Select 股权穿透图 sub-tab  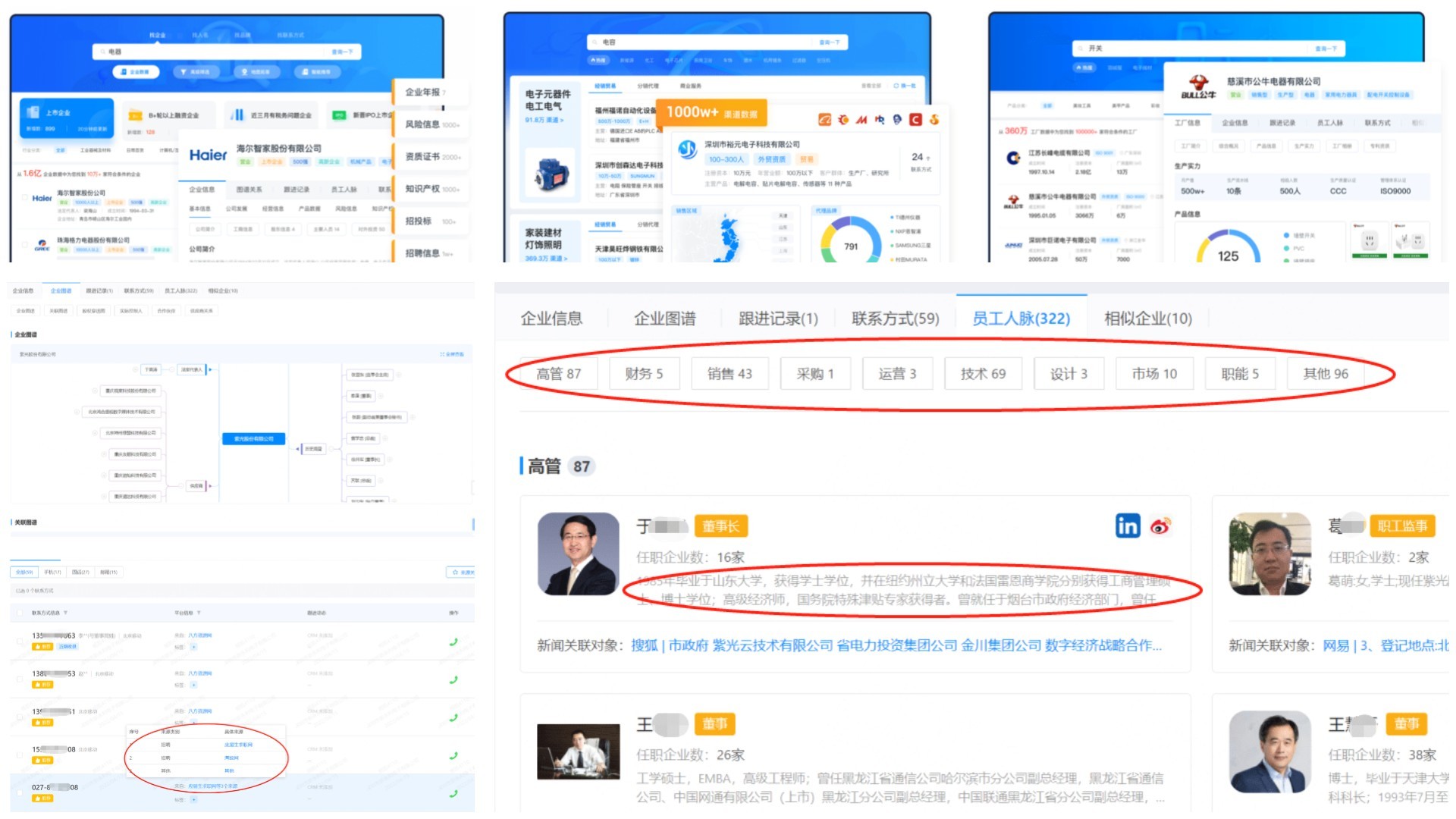[93, 311]
